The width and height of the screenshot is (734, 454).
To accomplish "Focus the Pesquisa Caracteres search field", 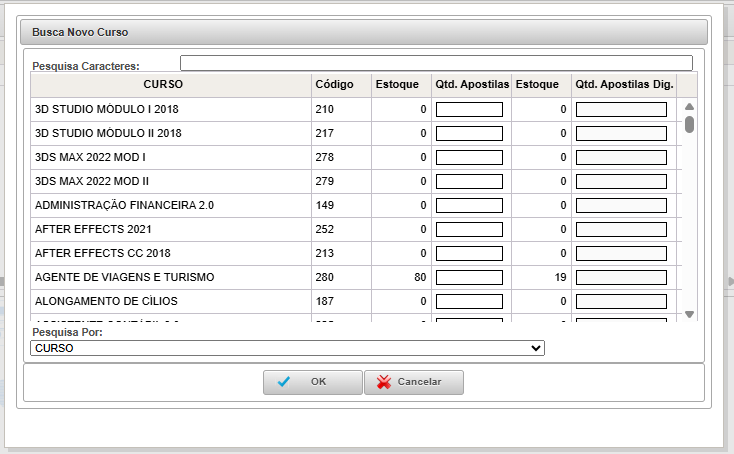I will [436, 63].
